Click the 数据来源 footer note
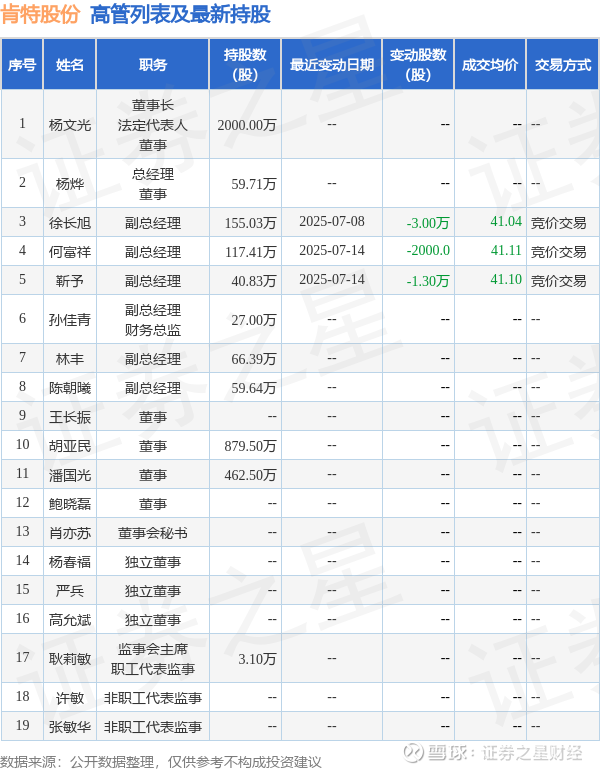600x771 pixels. tap(161, 762)
